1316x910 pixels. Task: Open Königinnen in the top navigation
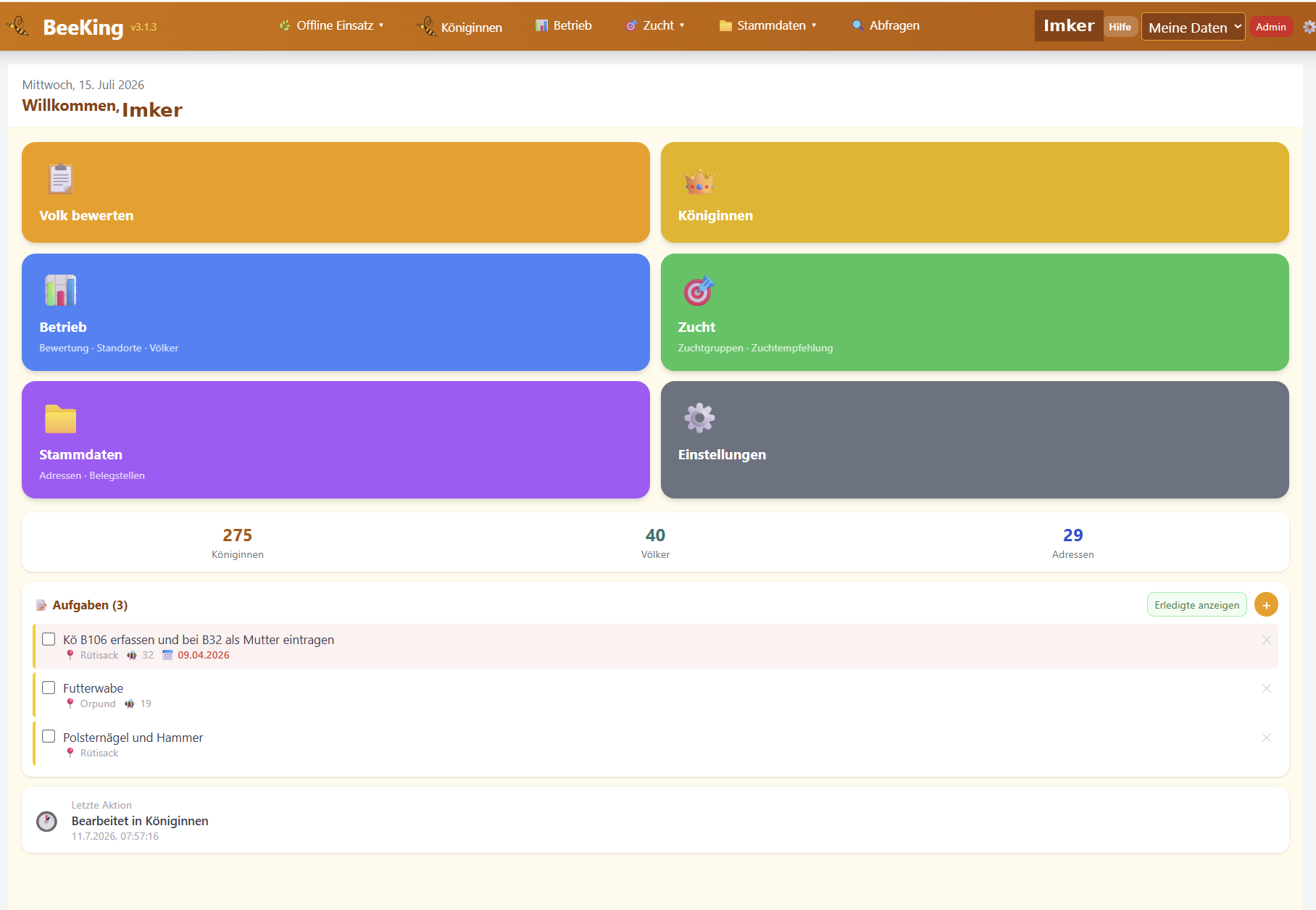pyautogui.click(x=460, y=27)
